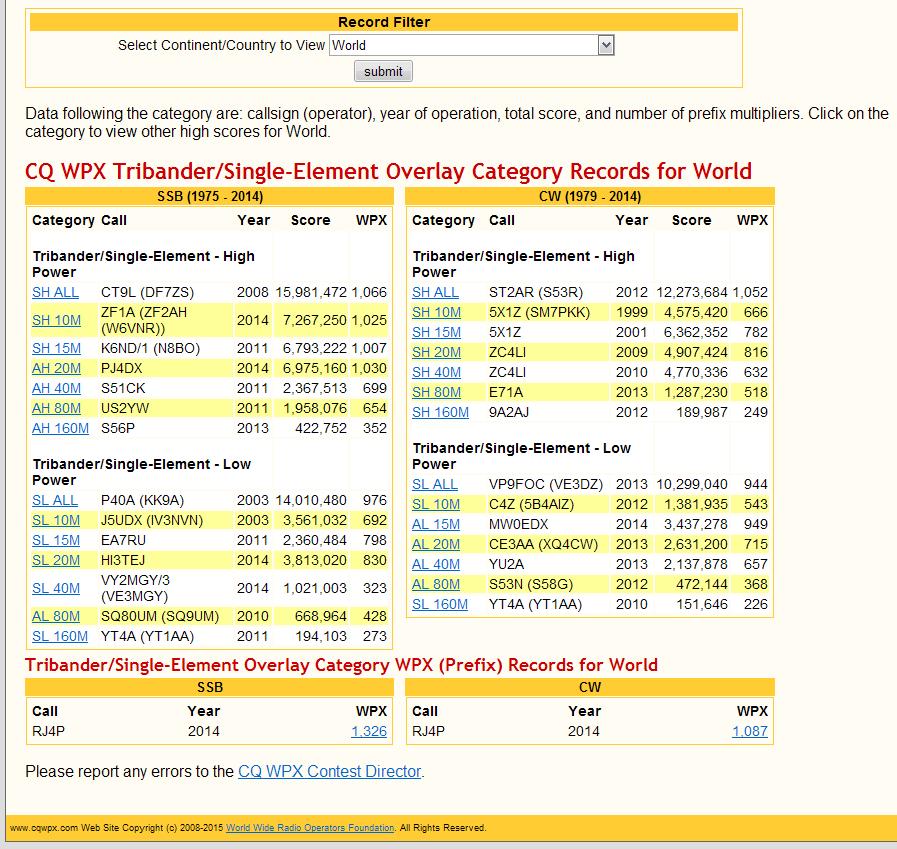
Task: Open the SSB SL 160M link
Action: 59,637
